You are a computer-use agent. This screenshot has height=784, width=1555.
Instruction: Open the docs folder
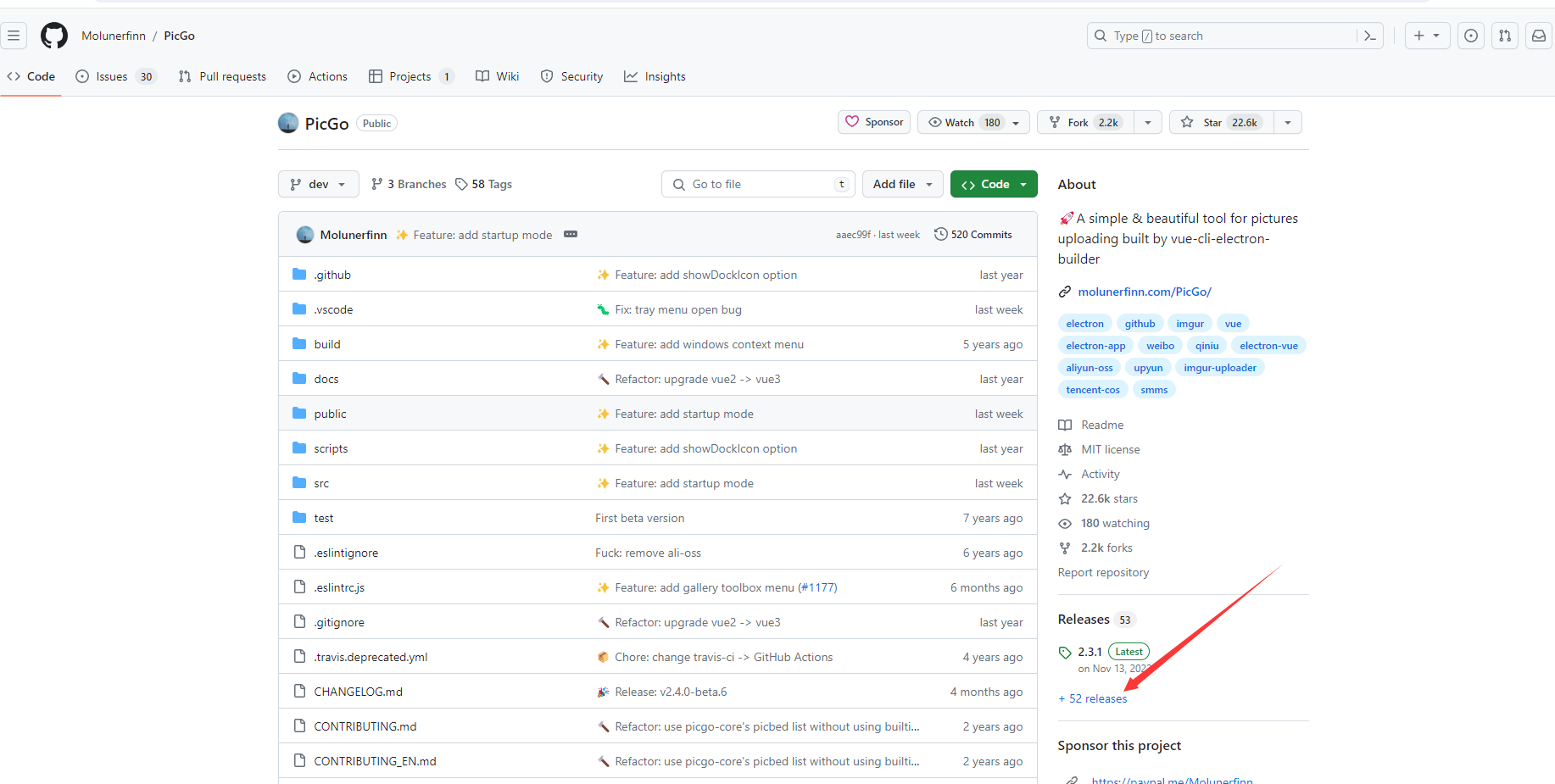[x=326, y=379]
